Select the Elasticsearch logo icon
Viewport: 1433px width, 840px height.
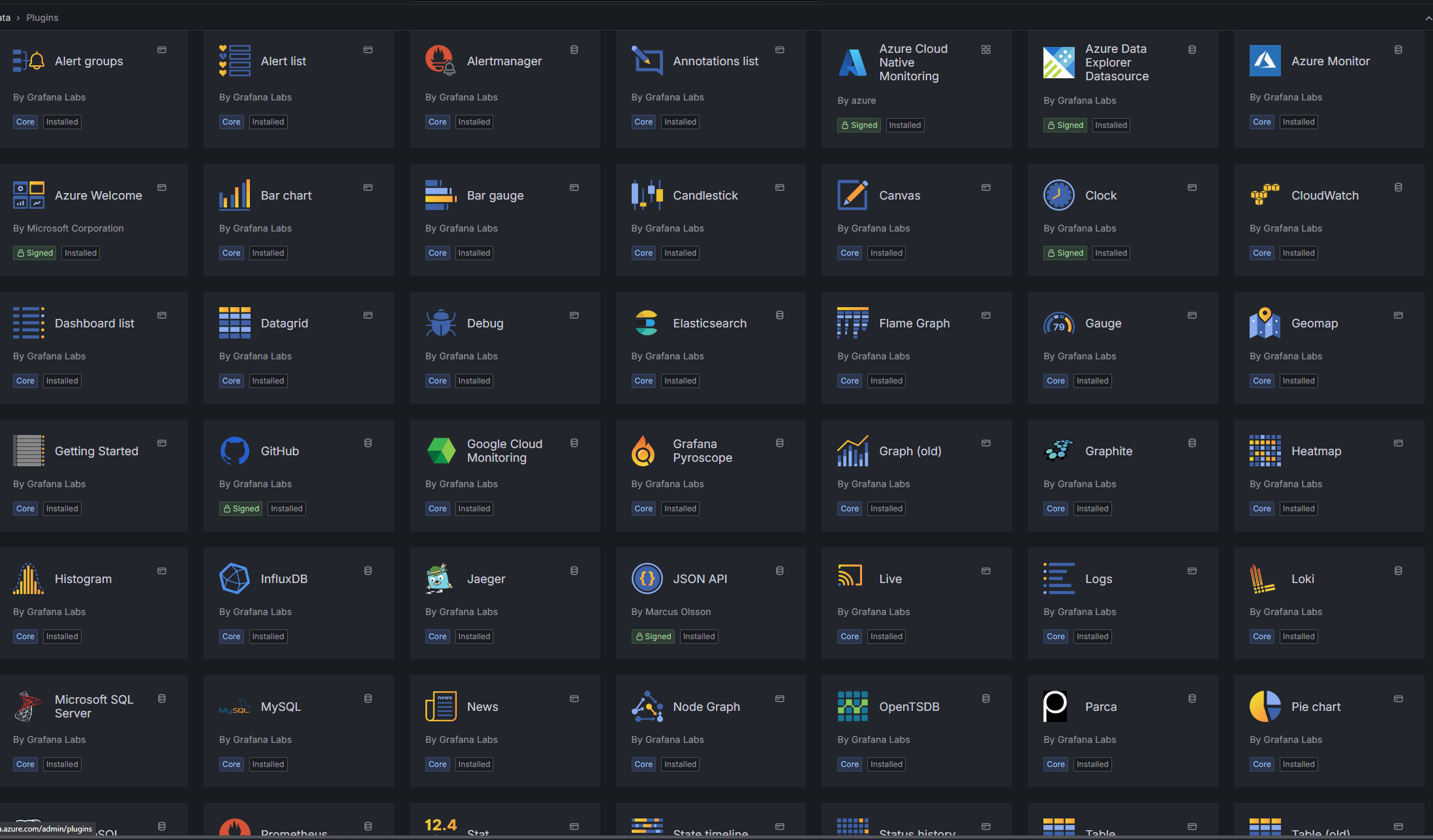click(x=647, y=323)
